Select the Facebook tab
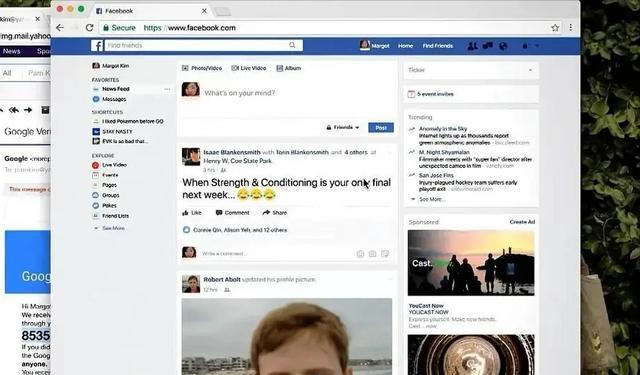 coord(151,11)
